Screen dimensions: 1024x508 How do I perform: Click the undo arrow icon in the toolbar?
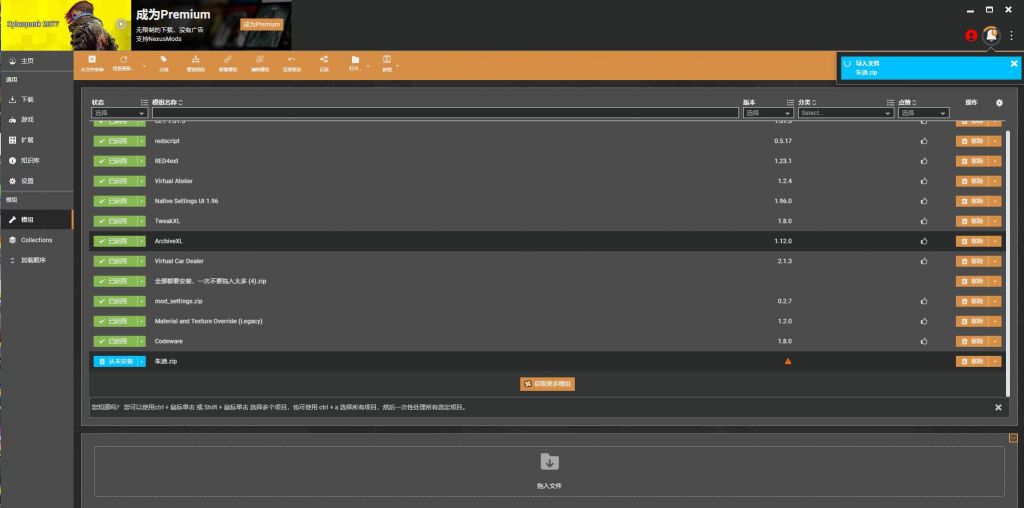pyautogui.click(x=292, y=59)
